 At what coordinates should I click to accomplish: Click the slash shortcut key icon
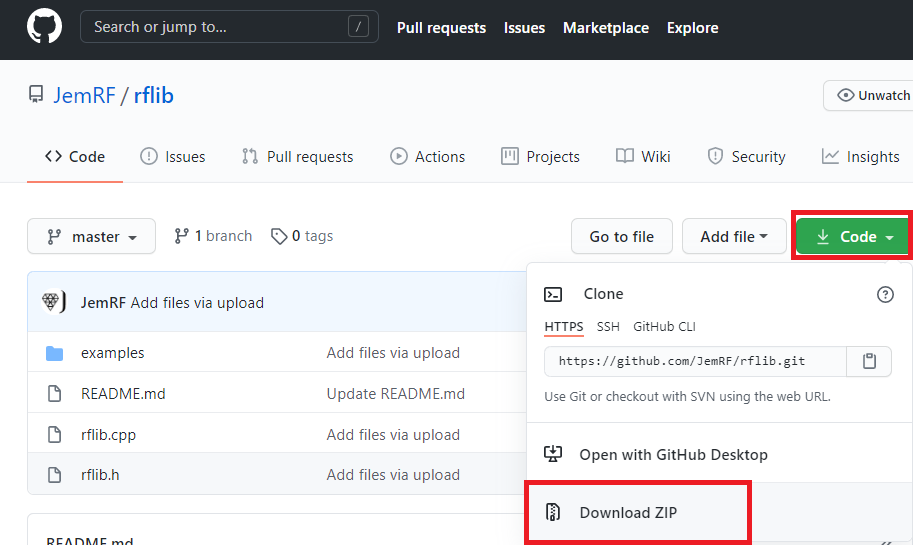click(358, 27)
